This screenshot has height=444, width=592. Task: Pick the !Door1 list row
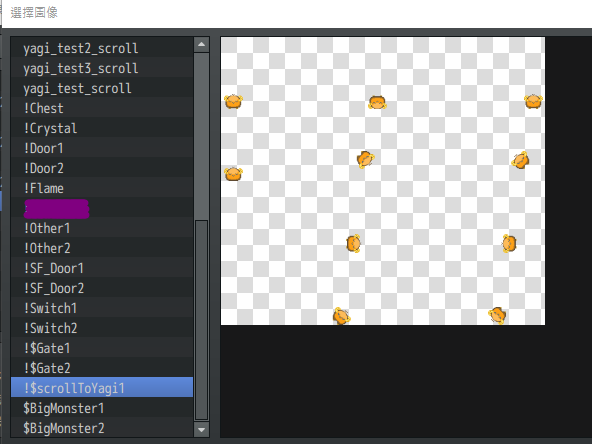[x=102, y=148]
